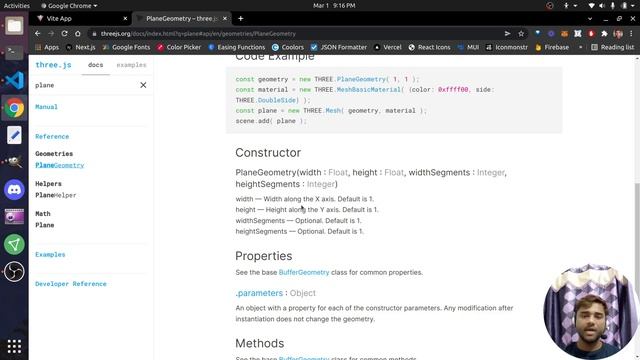Open the new tab plus button
The image size is (640, 360).
pyautogui.click(x=240, y=18)
